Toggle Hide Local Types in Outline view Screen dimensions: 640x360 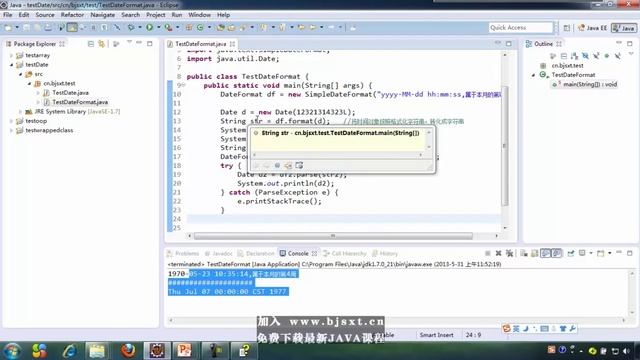click(618, 56)
